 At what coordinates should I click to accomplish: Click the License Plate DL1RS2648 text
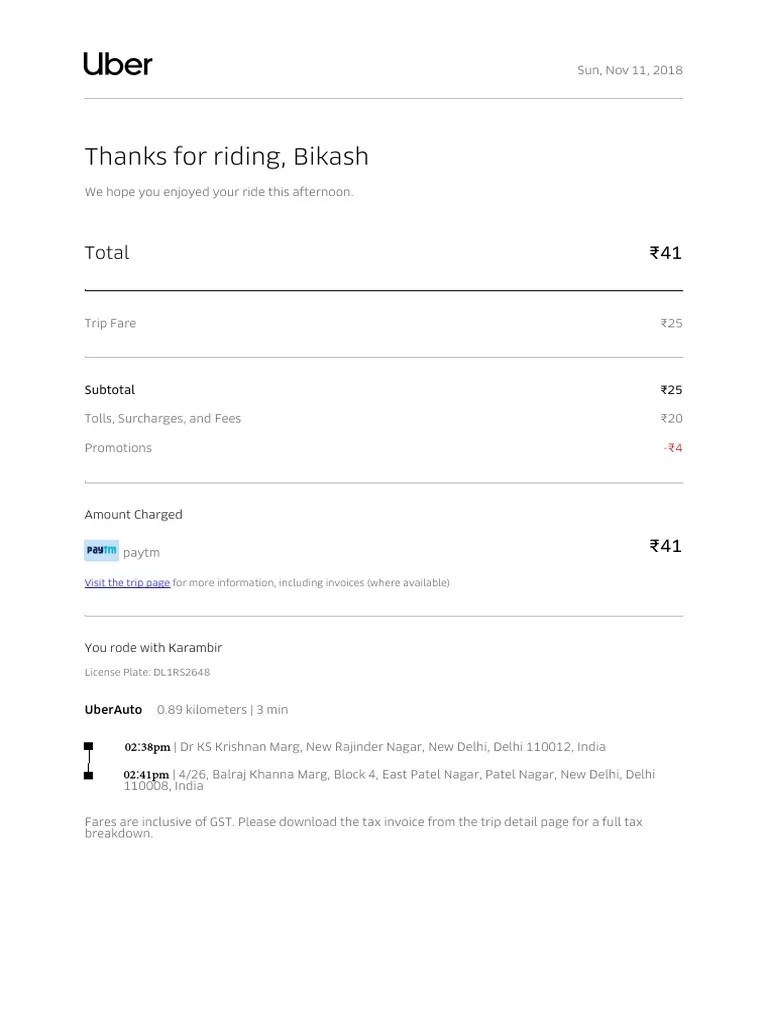147,672
